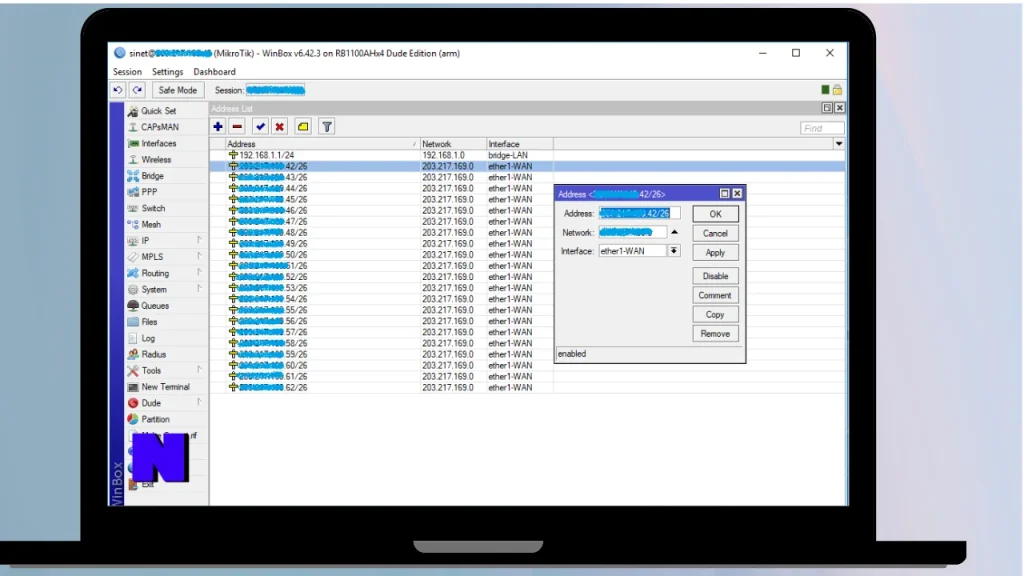This screenshot has width=1024, height=576.
Task: Click Comment in the Address dialog
Action: click(715, 295)
